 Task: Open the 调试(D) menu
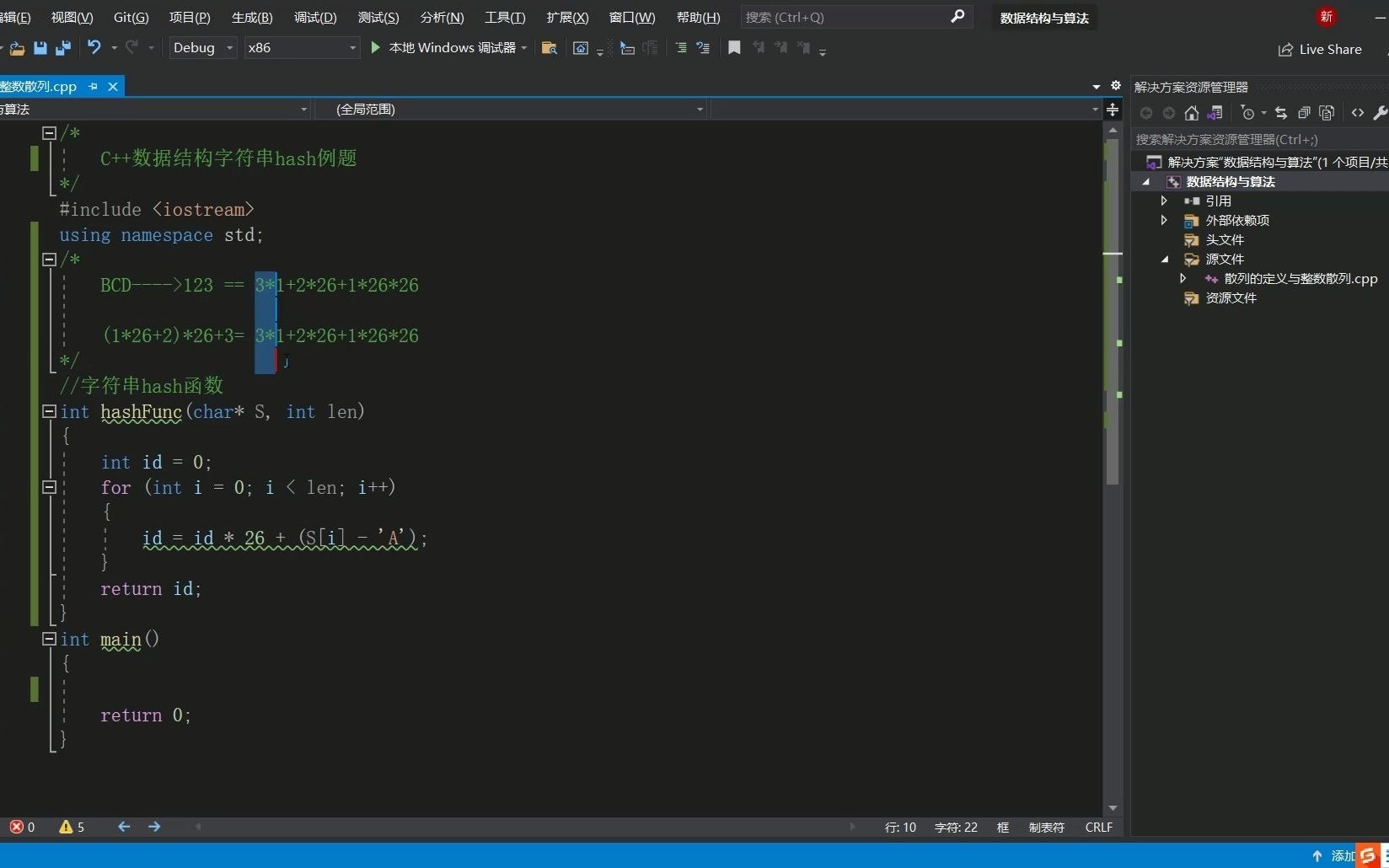314,17
